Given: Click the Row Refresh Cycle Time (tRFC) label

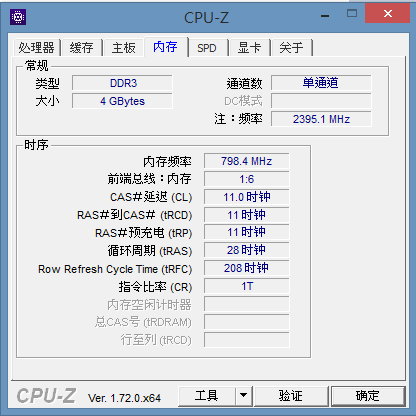Looking at the screenshot, I should pyautogui.click(x=115, y=269).
